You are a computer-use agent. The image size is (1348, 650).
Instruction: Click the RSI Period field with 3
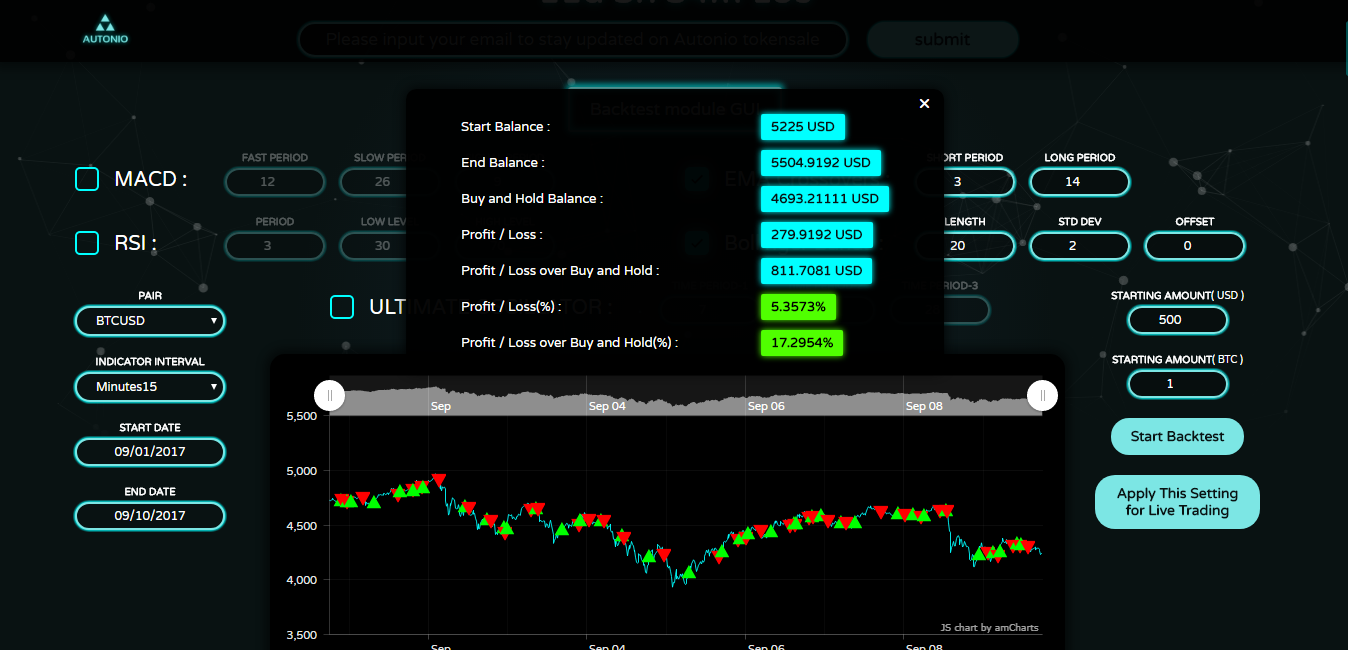point(275,246)
